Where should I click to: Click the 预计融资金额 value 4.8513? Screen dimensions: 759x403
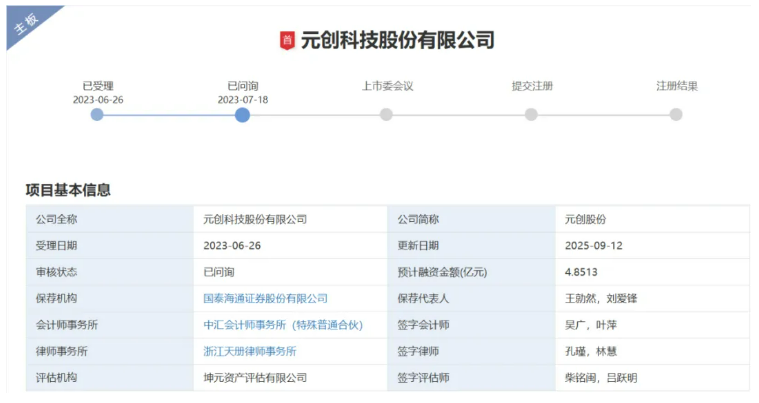pyautogui.click(x=582, y=272)
